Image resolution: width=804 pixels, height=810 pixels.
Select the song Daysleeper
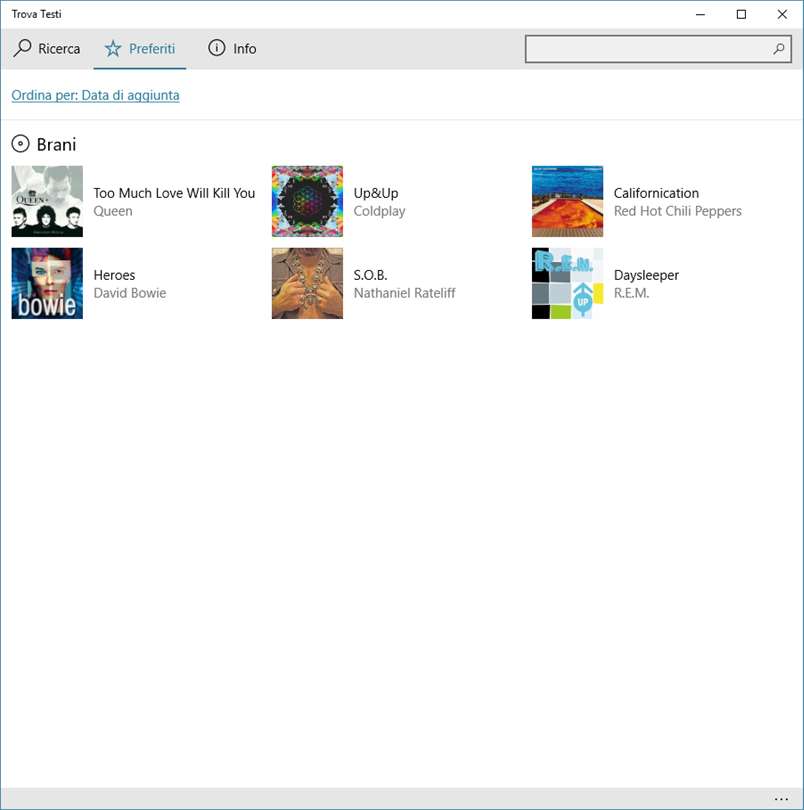coord(646,275)
